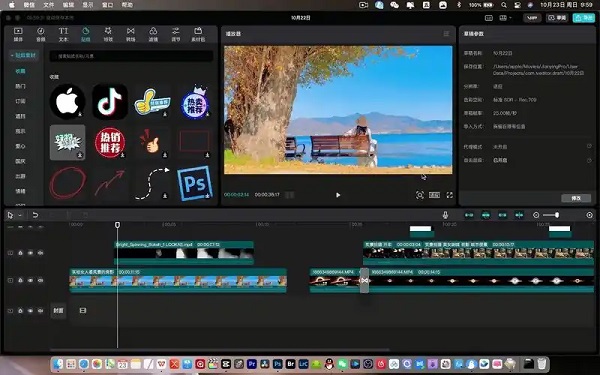The width and height of the screenshot is (600, 375).
Task: Collapse the 贴纸素材 sticker material section
Action: [x=24, y=55]
